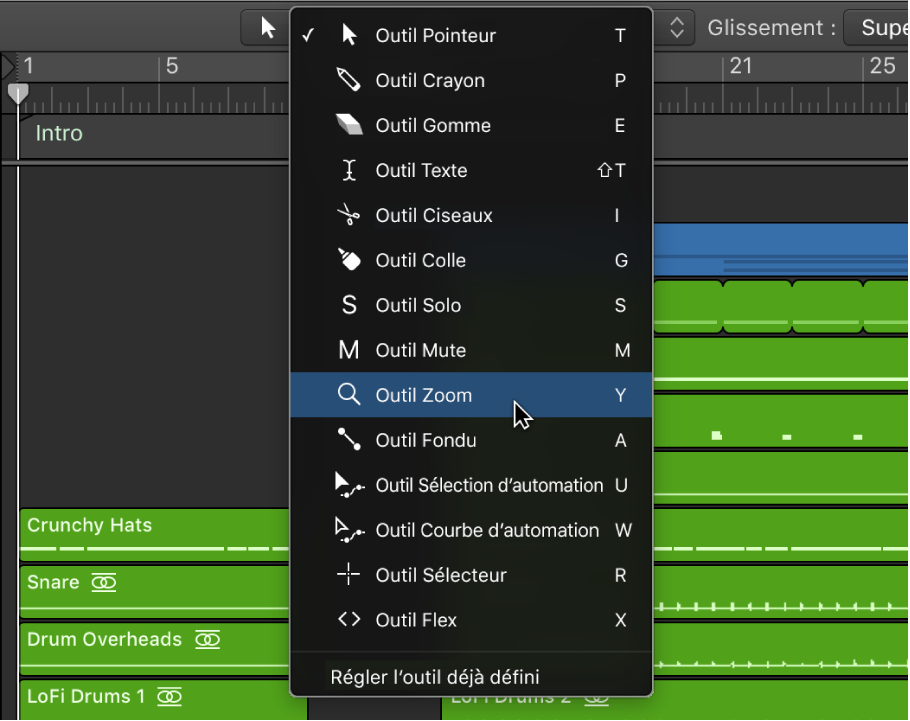Select the Outil Ciseaux scissors icon
Image resolution: width=910 pixels, height=721 pixels.
[348, 215]
